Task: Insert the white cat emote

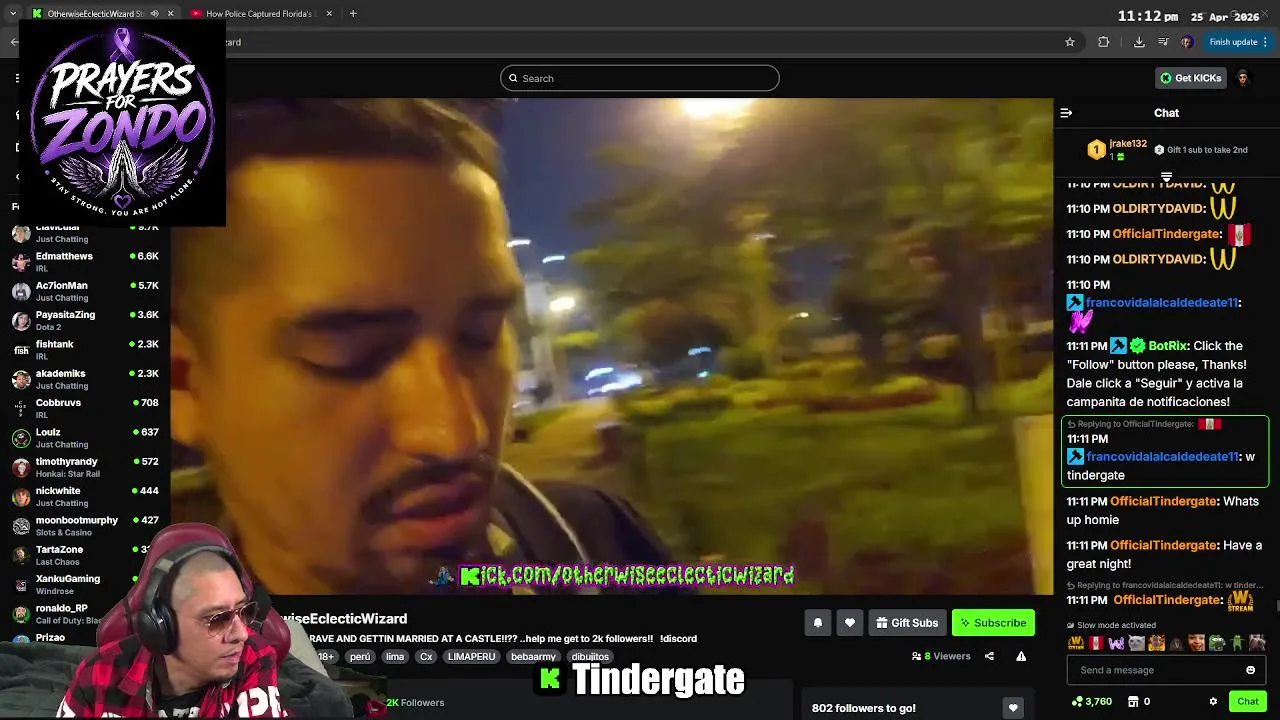Action: (1136, 643)
